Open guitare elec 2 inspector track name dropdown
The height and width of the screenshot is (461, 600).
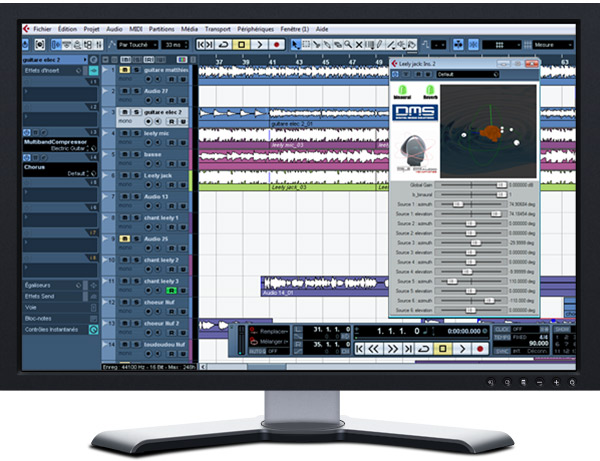coord(85,60)
